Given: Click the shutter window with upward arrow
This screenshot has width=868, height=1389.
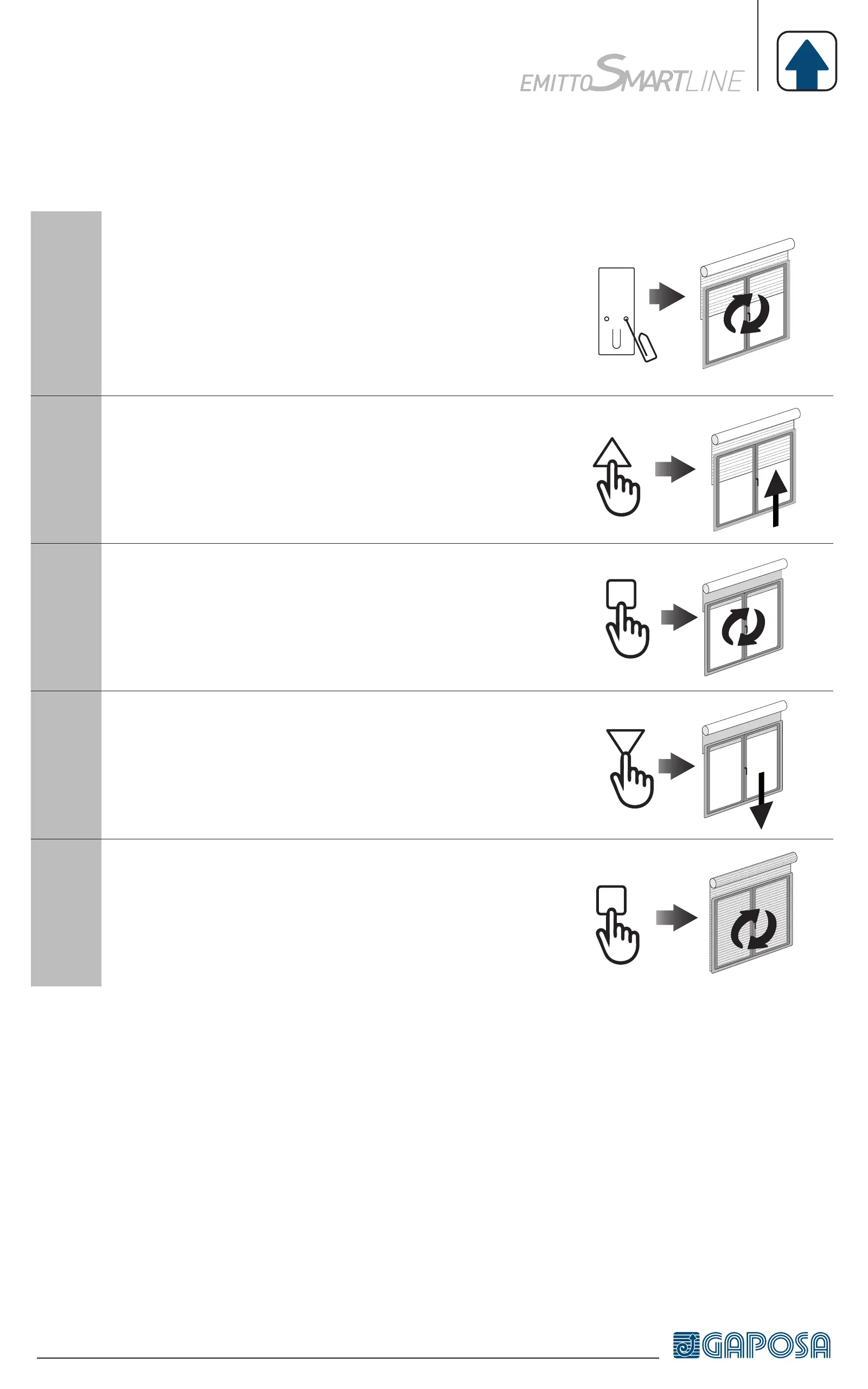Looking at the screenshot, I should (x=756, y=469).
